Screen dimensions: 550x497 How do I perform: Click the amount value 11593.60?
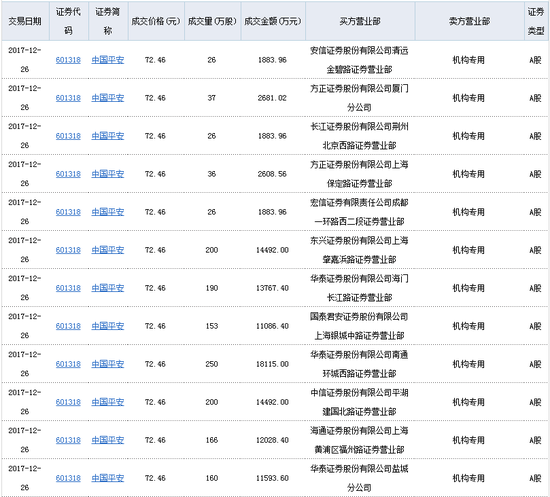[x=272, y=478]
